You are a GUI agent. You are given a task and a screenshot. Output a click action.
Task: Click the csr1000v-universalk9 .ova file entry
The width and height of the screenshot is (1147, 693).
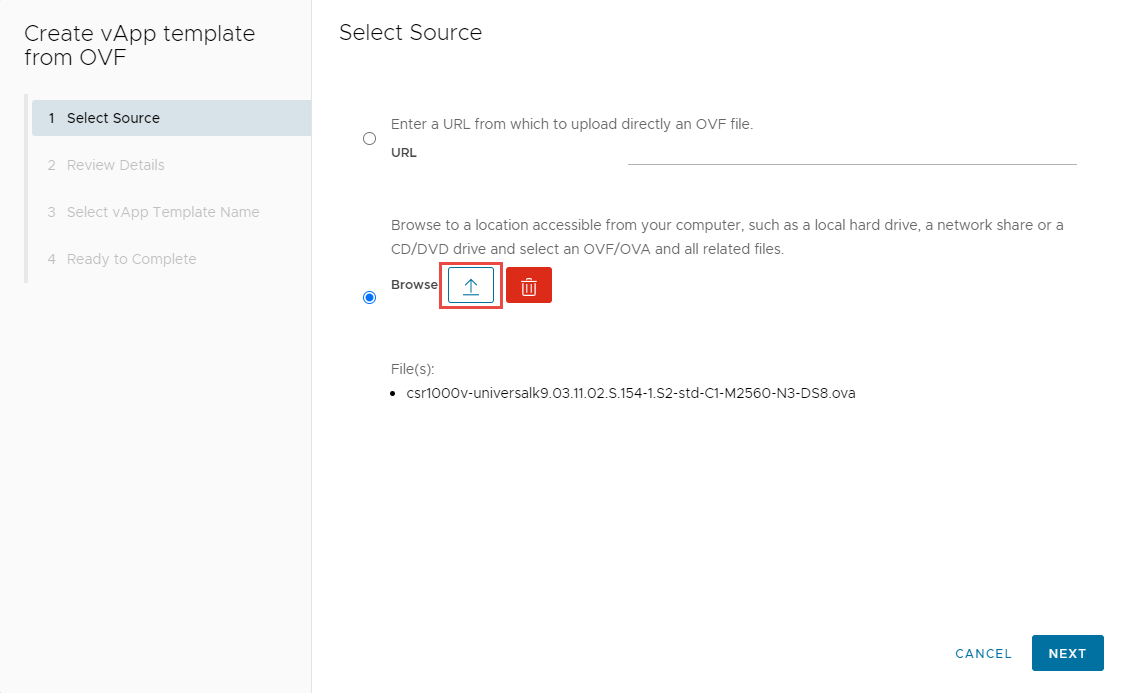(x=631, y=393)
